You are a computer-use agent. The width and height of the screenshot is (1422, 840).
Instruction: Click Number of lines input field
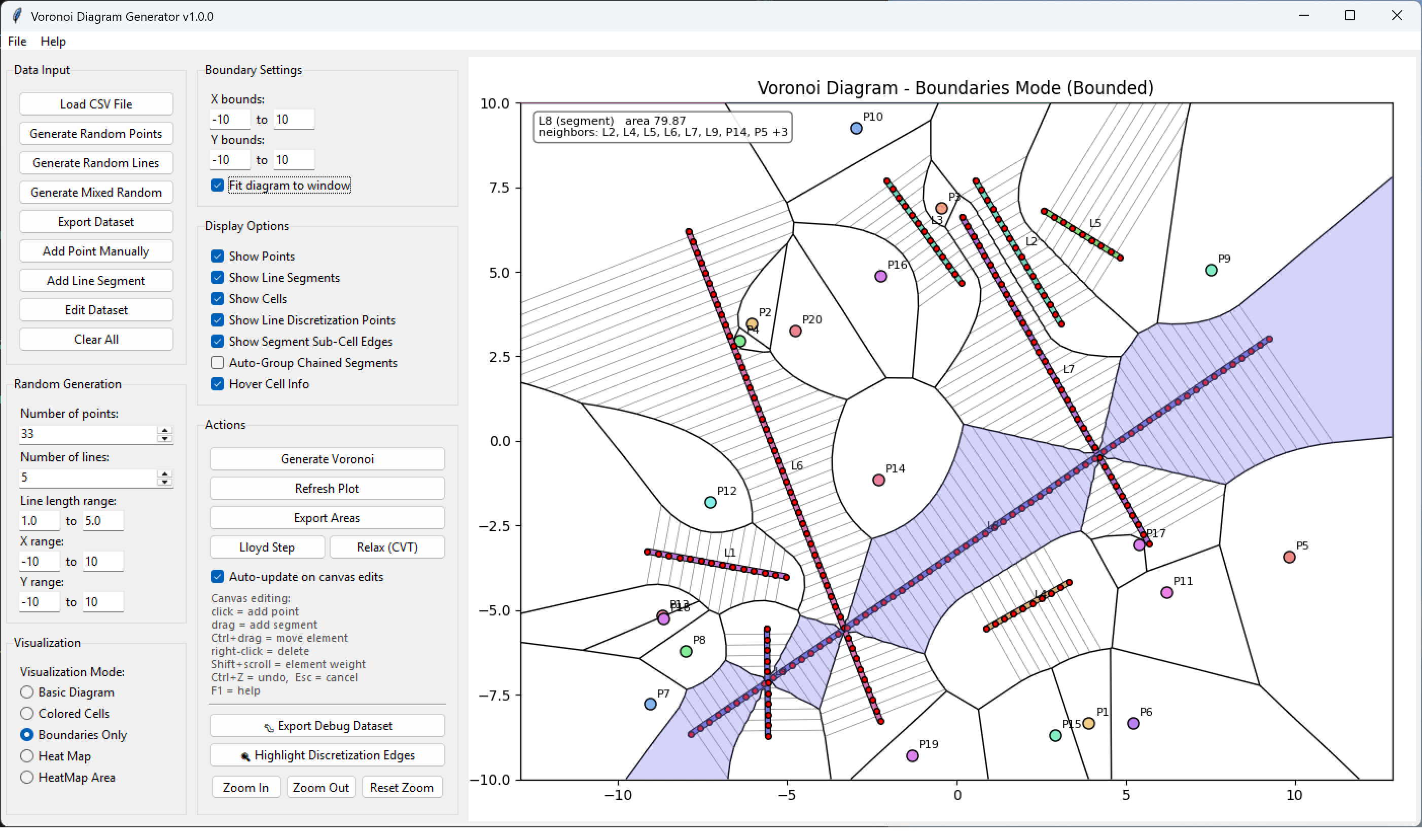[x=88, y=478]
